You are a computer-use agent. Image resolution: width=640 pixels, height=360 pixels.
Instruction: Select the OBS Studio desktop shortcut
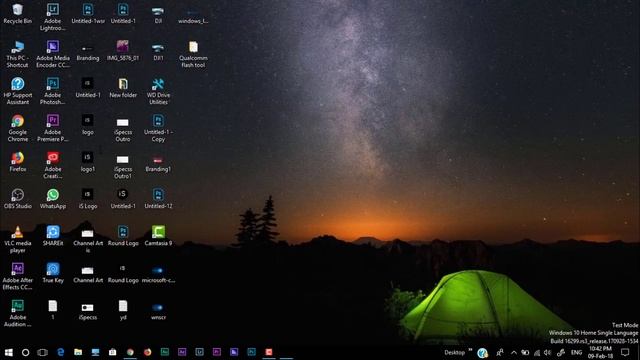pyautogui.click(x=18, y=199)
